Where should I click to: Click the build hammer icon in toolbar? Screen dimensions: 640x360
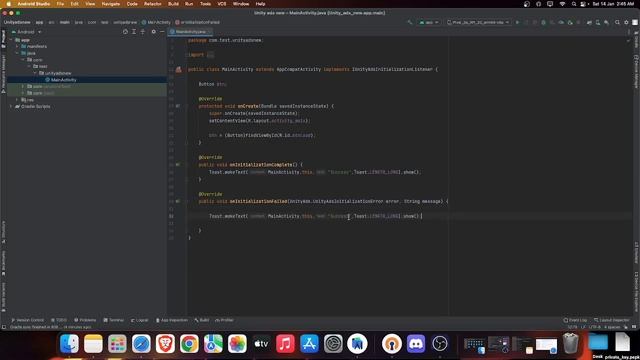tap(410, 22)
